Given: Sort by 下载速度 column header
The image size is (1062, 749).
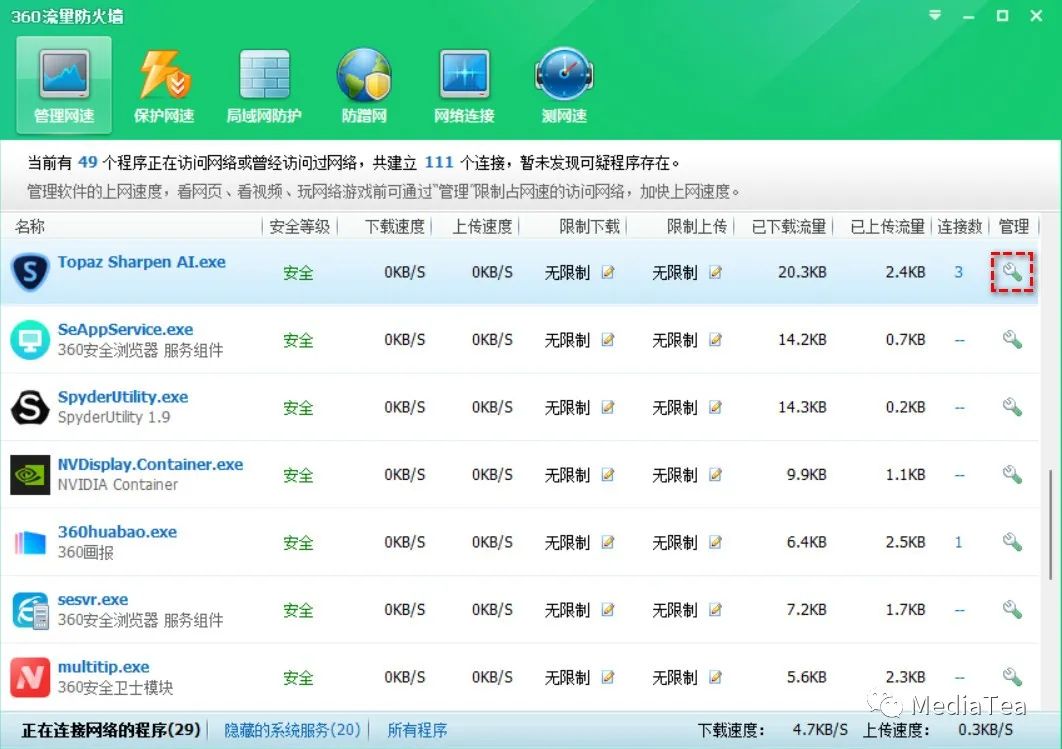Looking at the screenshot, I should pos(395,226).
